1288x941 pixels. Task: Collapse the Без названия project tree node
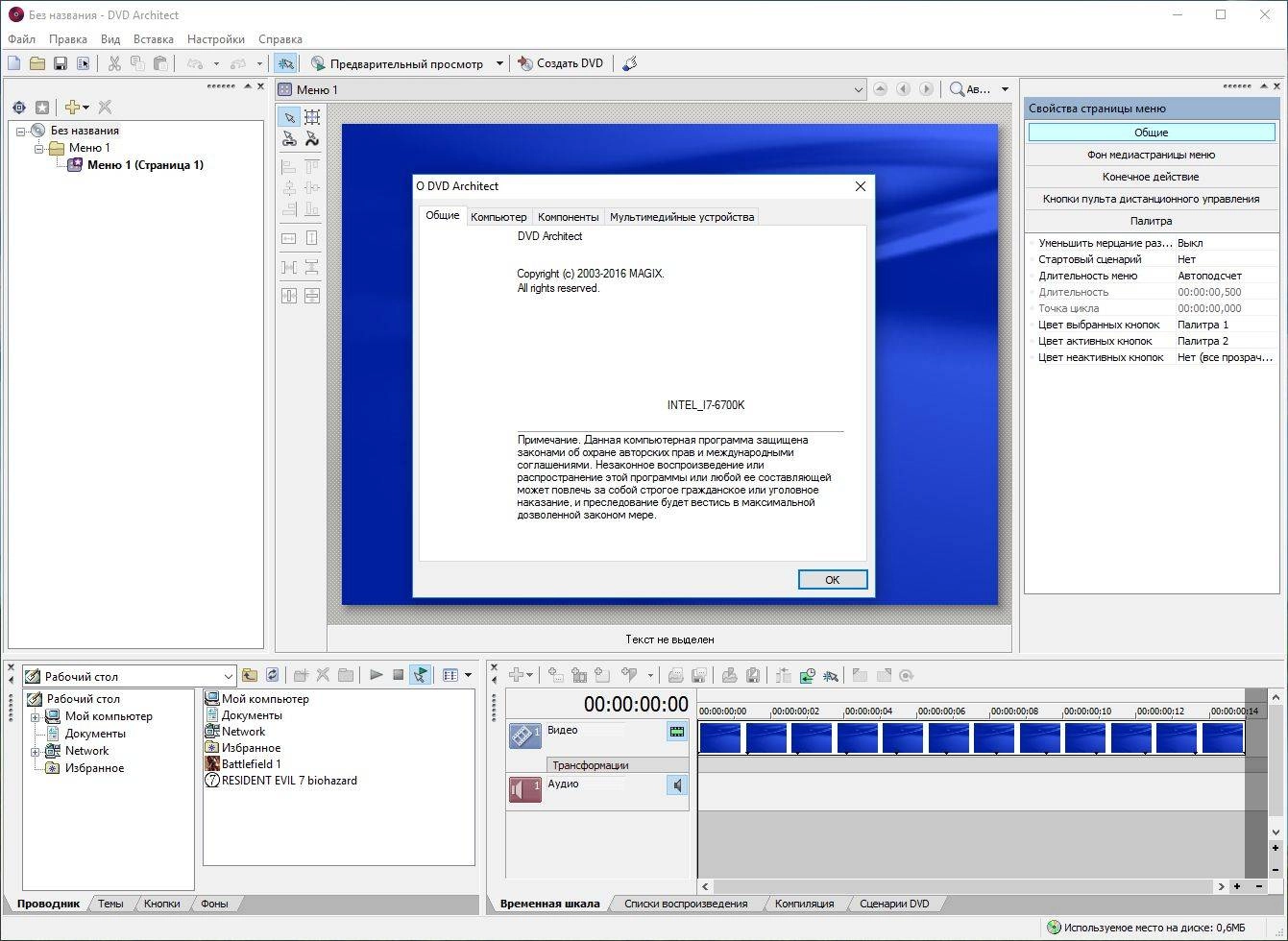21,131
